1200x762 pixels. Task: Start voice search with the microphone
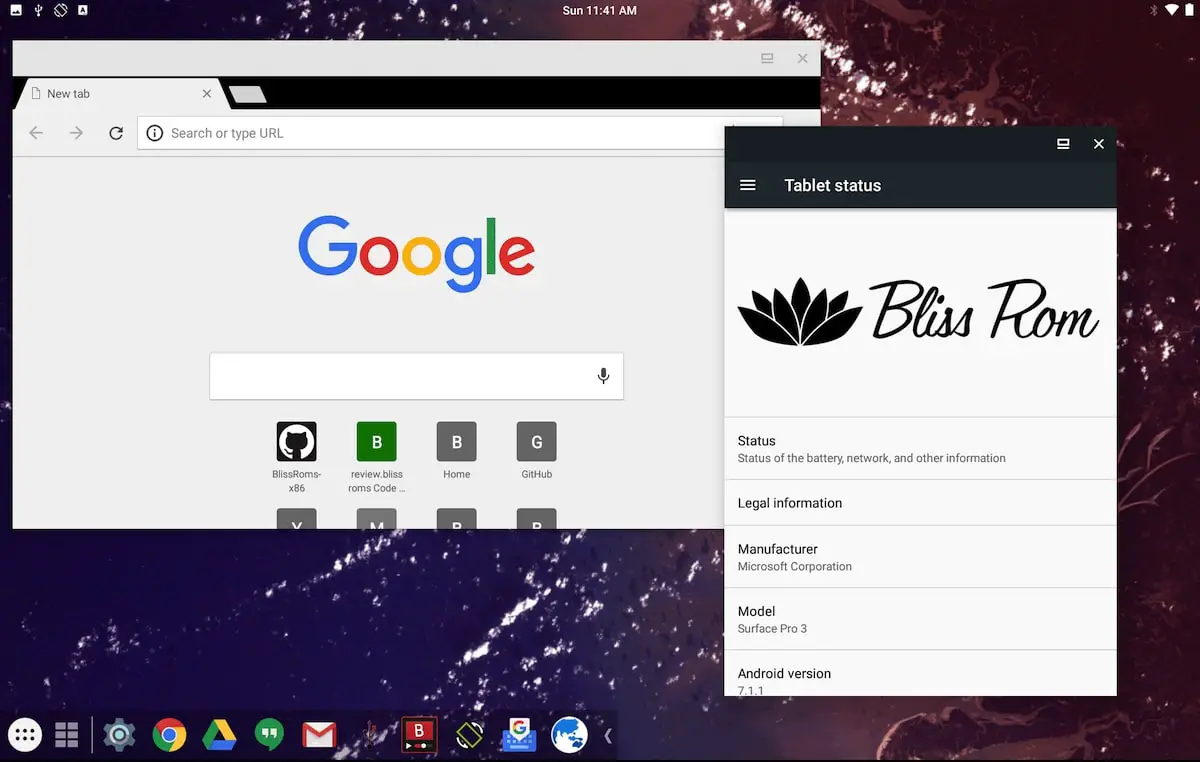coord(603,376)
